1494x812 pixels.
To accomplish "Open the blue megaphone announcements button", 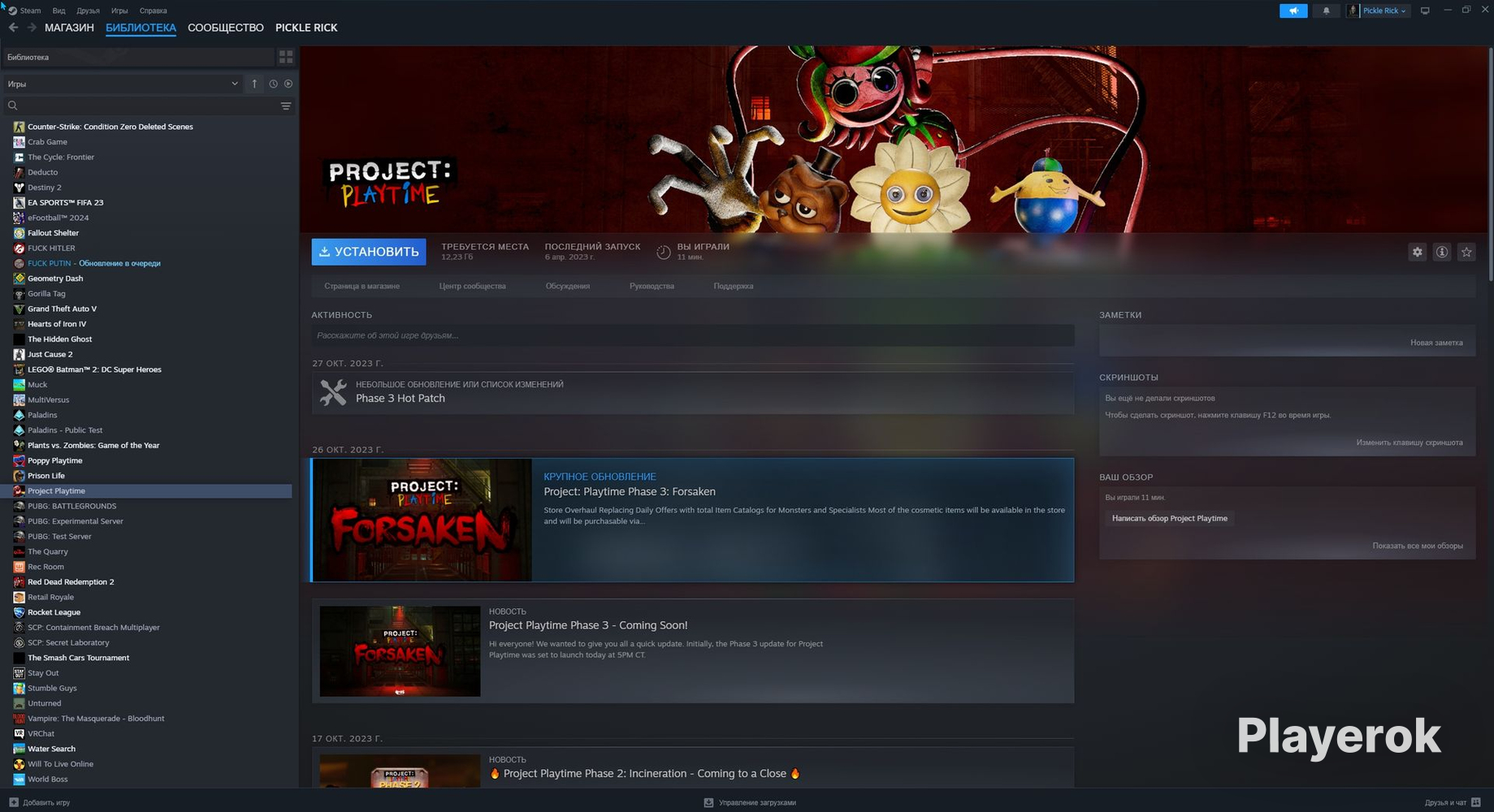I will coord(1293,11).
